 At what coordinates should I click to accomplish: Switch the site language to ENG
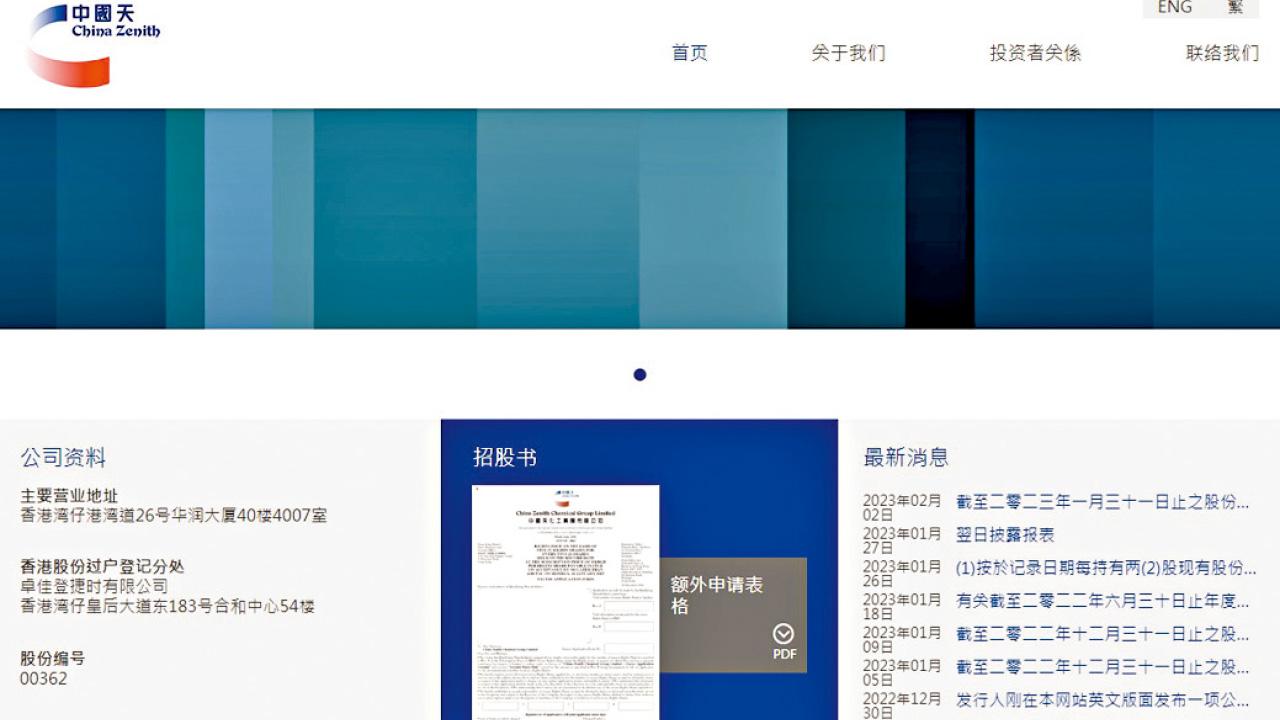tap(1175, 8)
